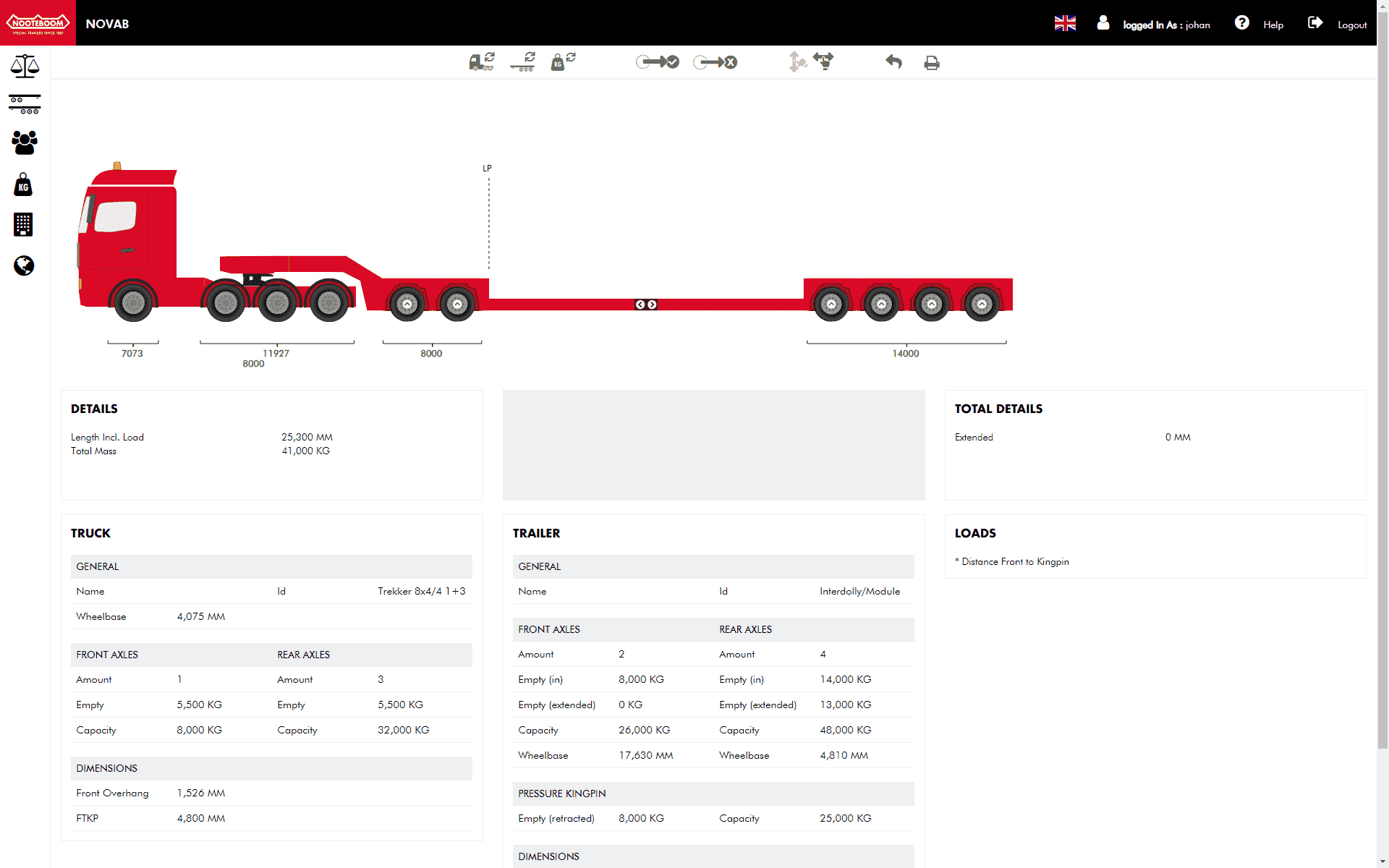
Task: Open the axle load scales panel
Action: pos(25,65)
